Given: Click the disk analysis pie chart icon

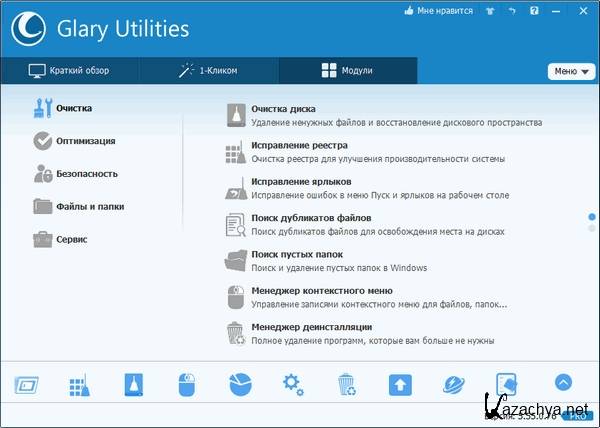Looking at the screenshot, I should pos(240,384).
